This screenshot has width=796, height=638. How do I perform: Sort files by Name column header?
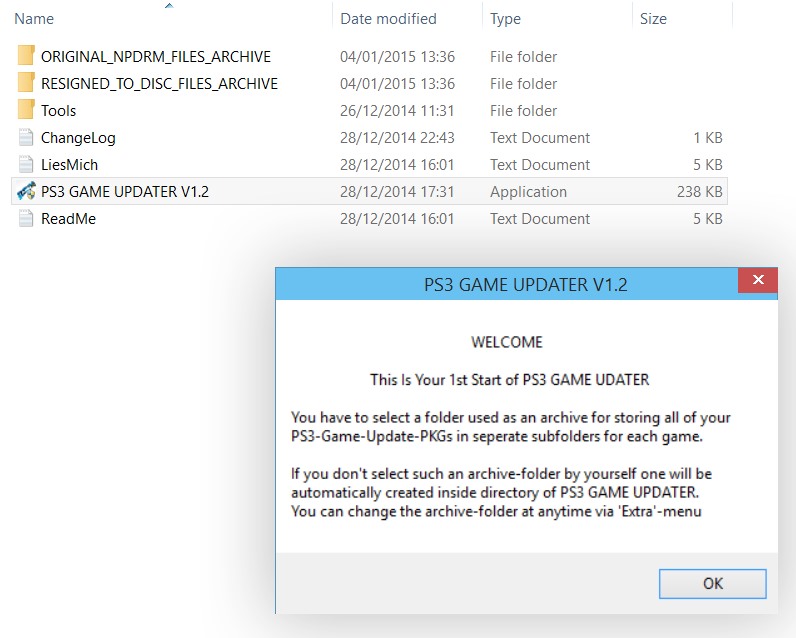[34, 19]
